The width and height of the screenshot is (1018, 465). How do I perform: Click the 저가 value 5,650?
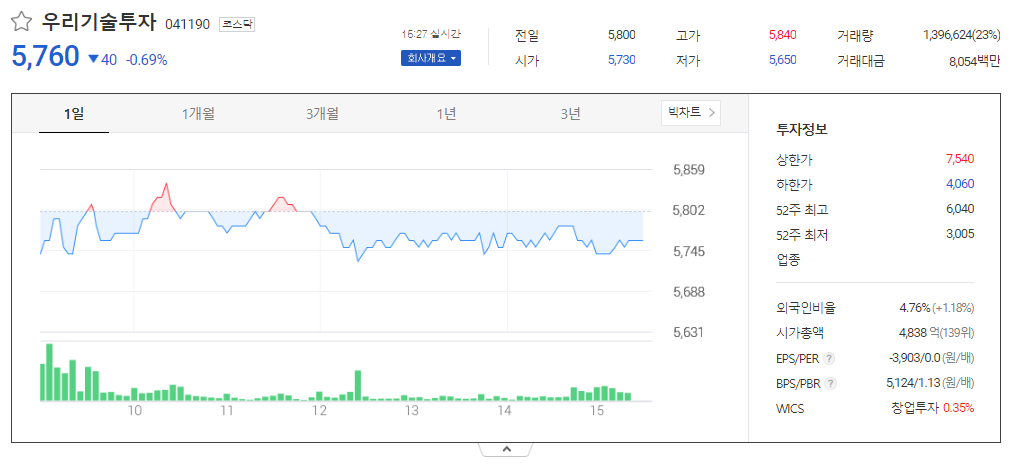[x=782, y=60]
